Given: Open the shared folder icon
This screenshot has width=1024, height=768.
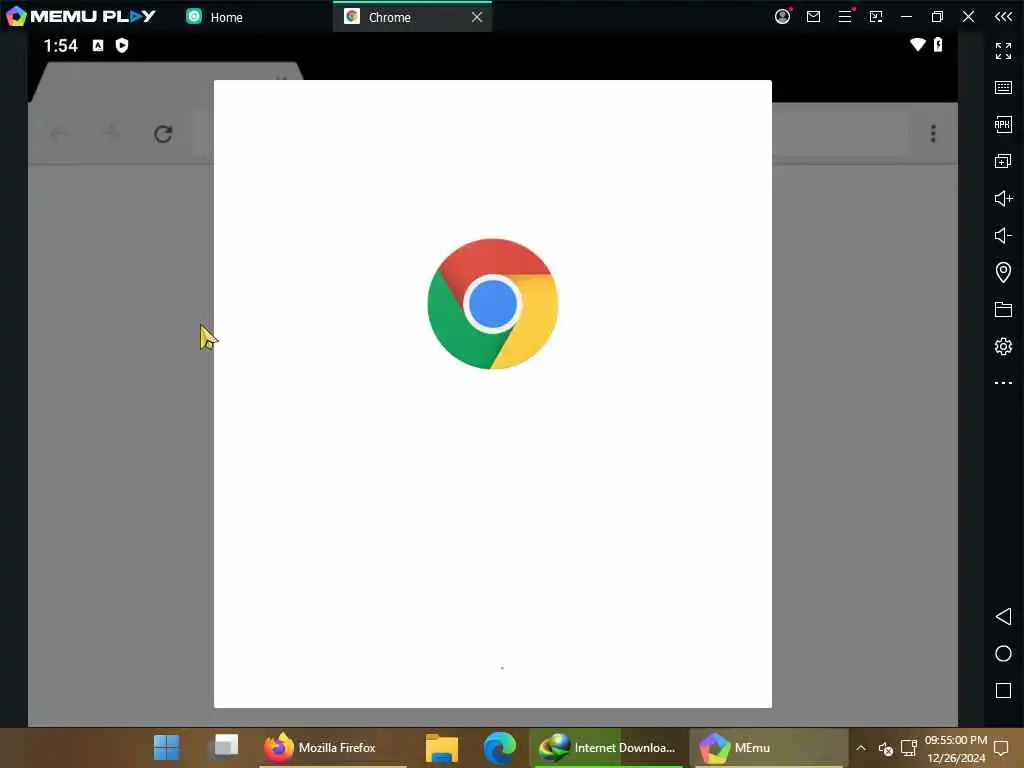Looking at the screenshot, I should point(1003,309).
